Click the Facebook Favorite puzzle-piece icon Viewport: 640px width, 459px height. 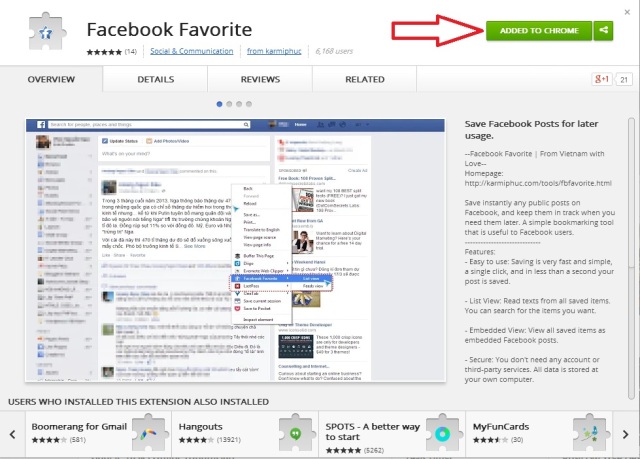click(x=47, y=31)
